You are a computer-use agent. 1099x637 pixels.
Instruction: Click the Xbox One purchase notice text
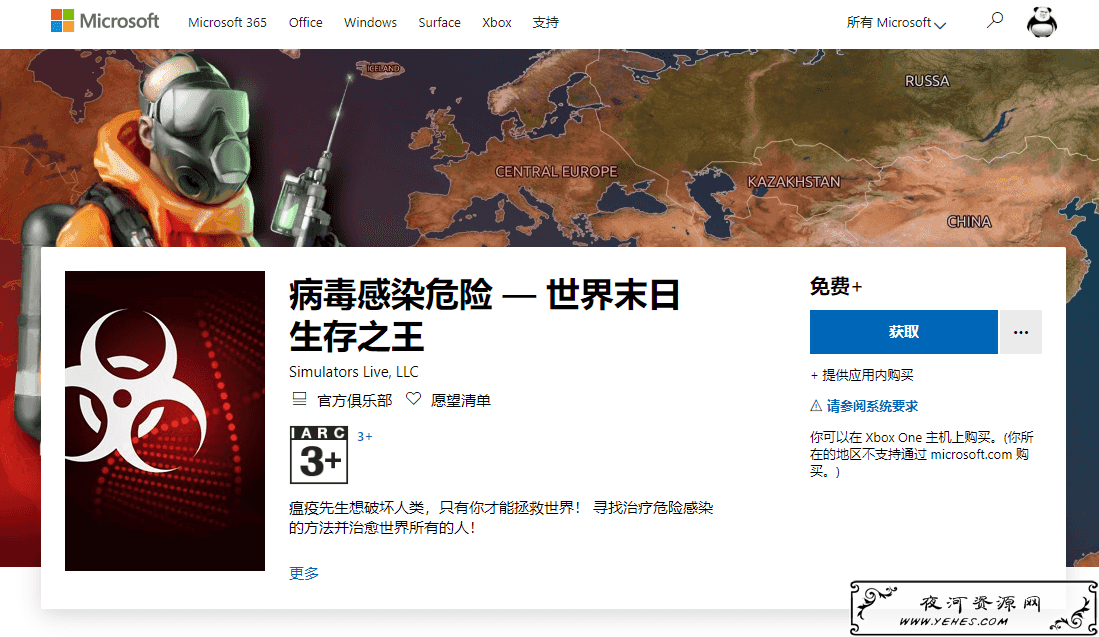click(922, 454)
